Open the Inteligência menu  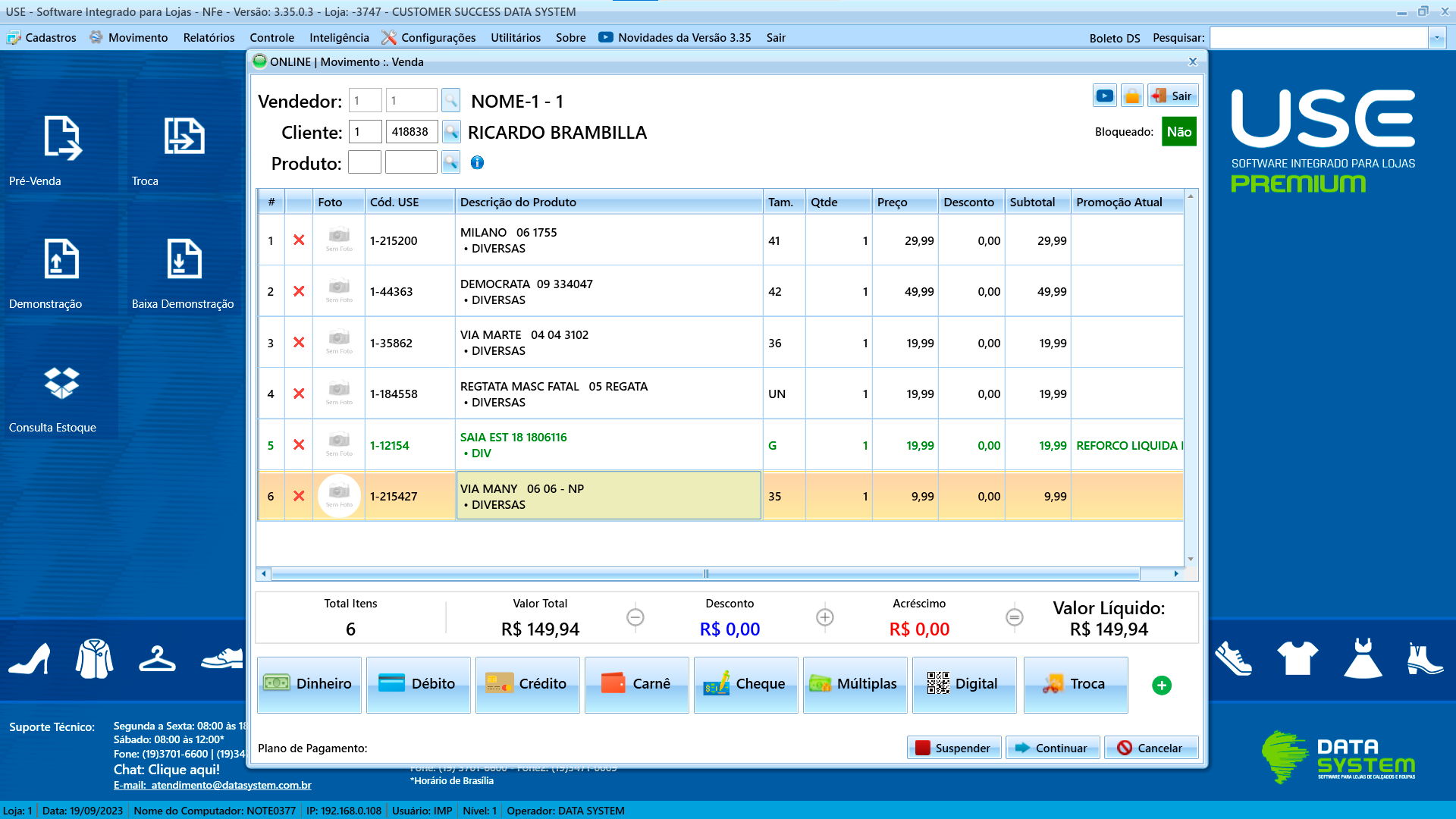click(x=339, y=38)
